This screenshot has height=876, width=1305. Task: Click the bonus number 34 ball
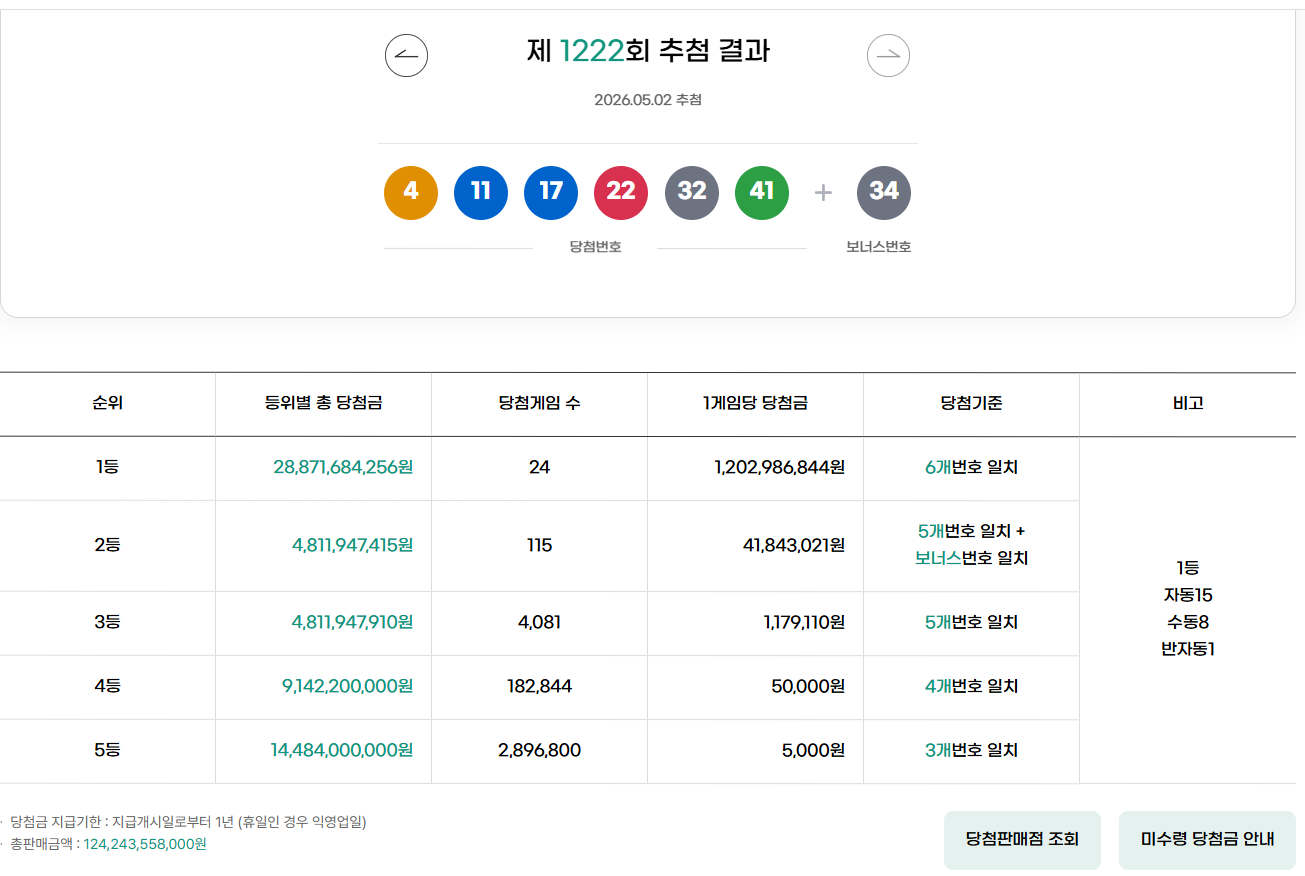[x=884, y=193]
